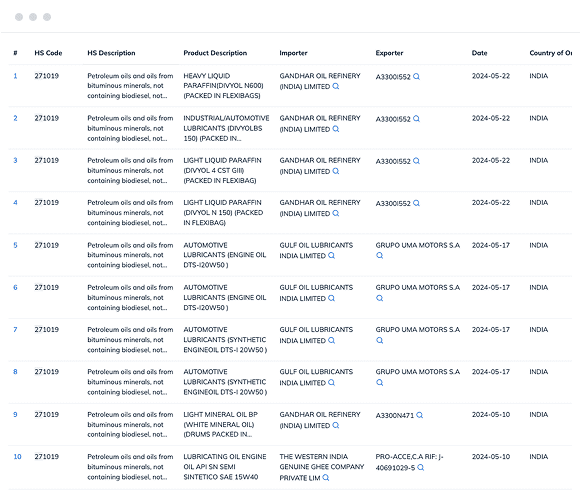The image size is (580, 500).
Task: Click the Country of Origin column header
Action: [x=550, y=53]
